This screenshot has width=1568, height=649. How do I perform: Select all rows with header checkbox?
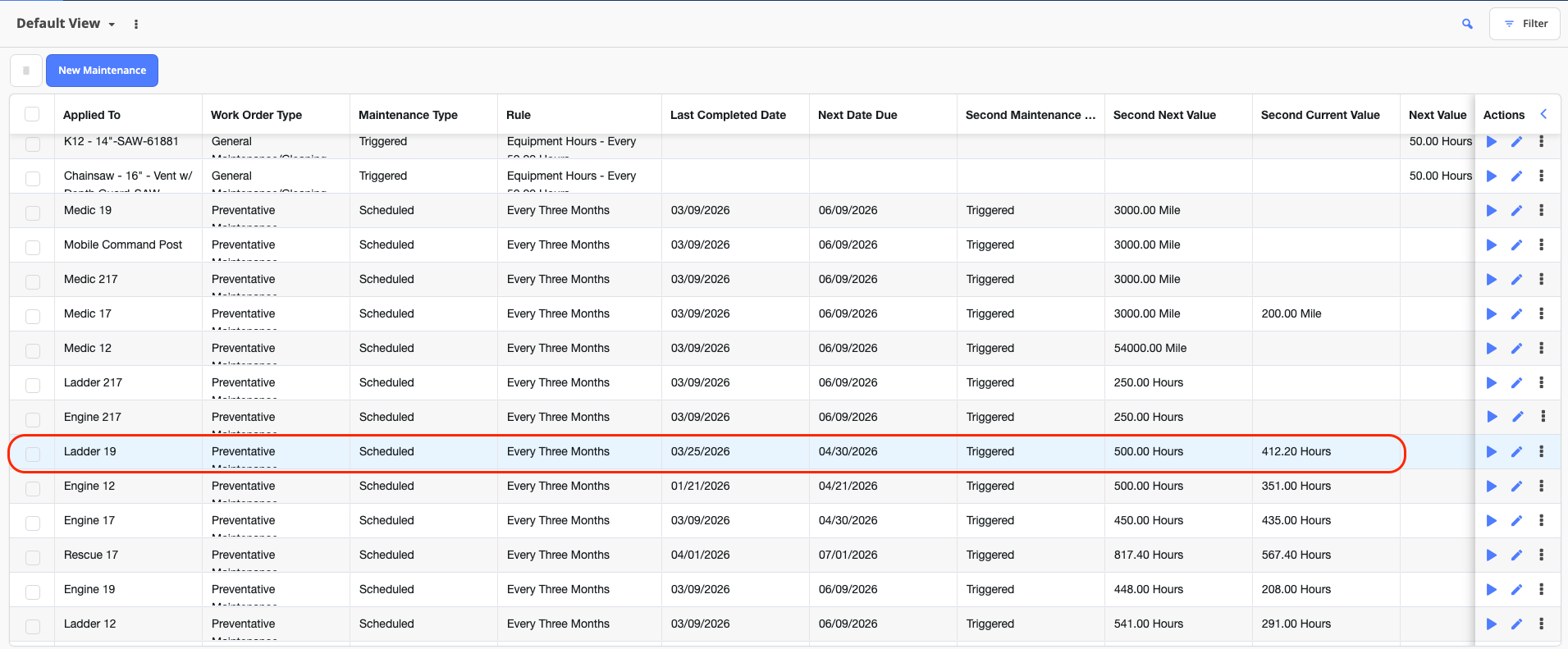[32, 114]
